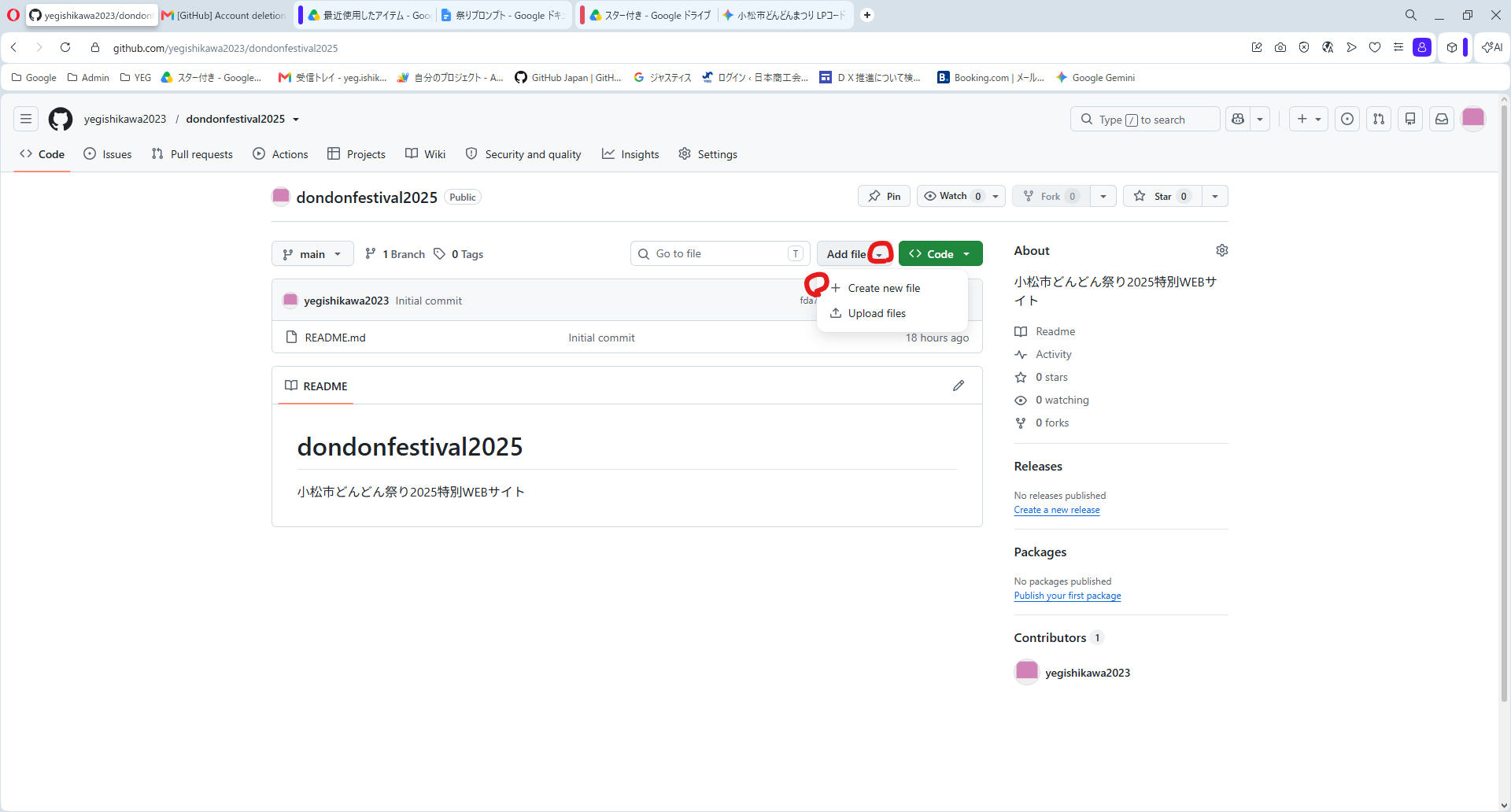Focus the Type / to search box
Screen dimensions: 1511x812
(x=1145, y=119)
